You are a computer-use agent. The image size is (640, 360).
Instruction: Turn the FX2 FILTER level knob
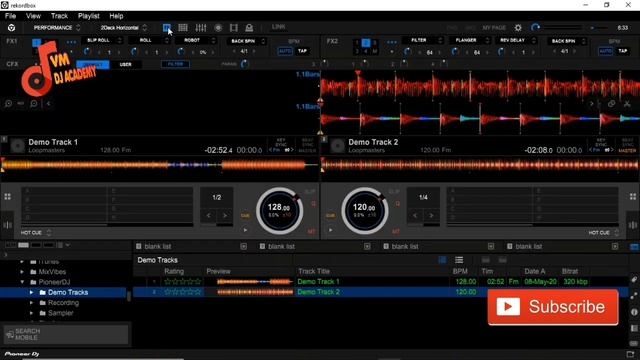[407, 52]
